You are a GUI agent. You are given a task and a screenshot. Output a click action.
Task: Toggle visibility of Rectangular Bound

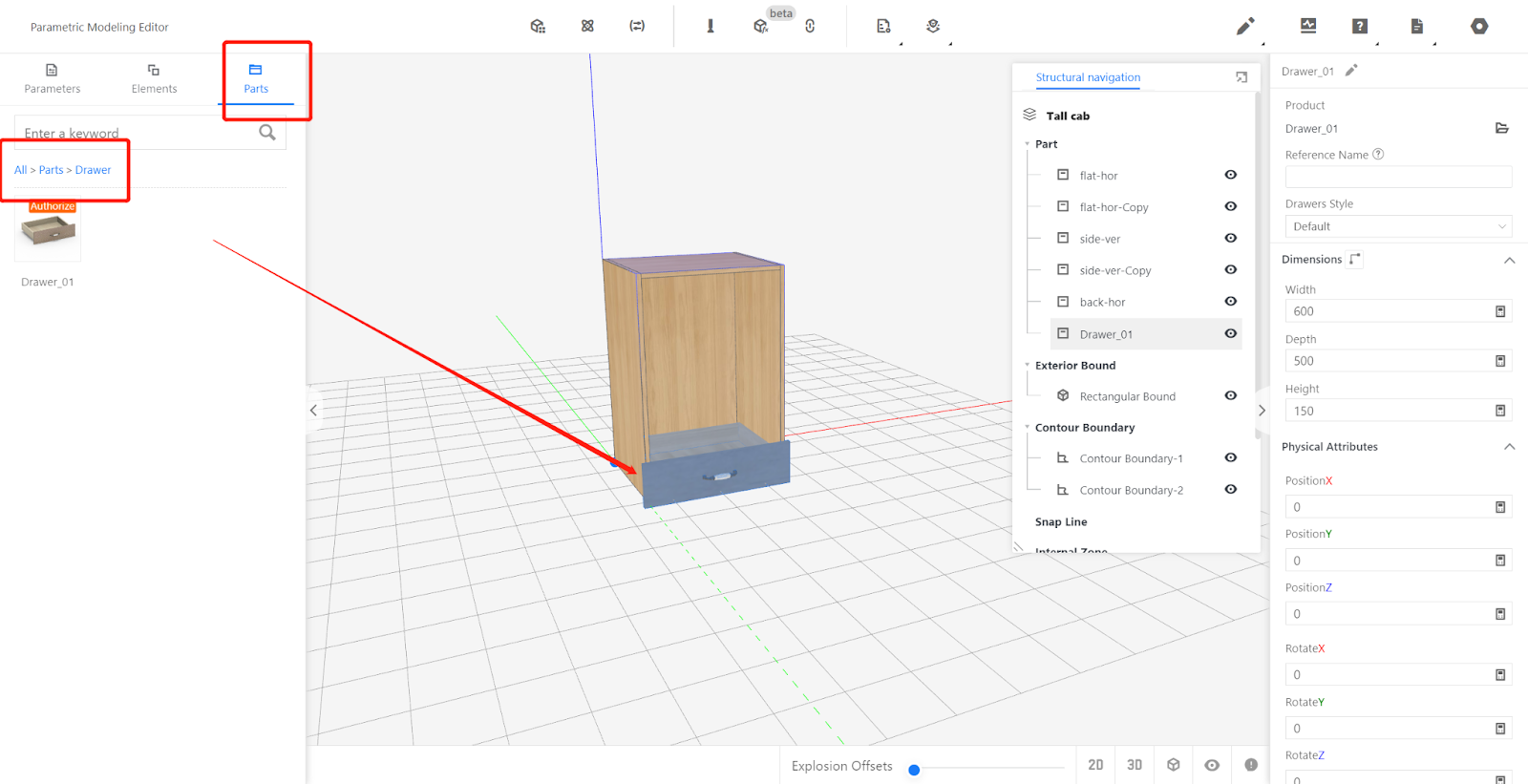pos(1231,395)
